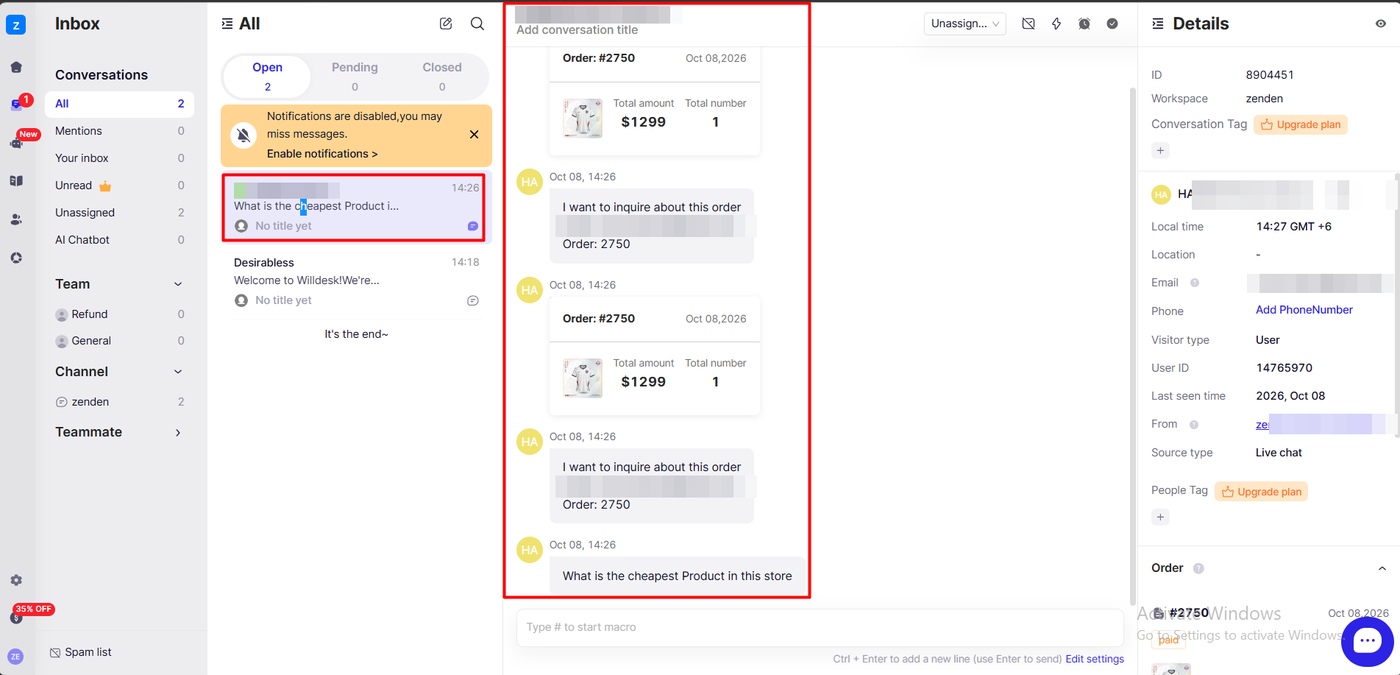Open the zenden channel
1400x675 pixels.
(x=120, y=402)
